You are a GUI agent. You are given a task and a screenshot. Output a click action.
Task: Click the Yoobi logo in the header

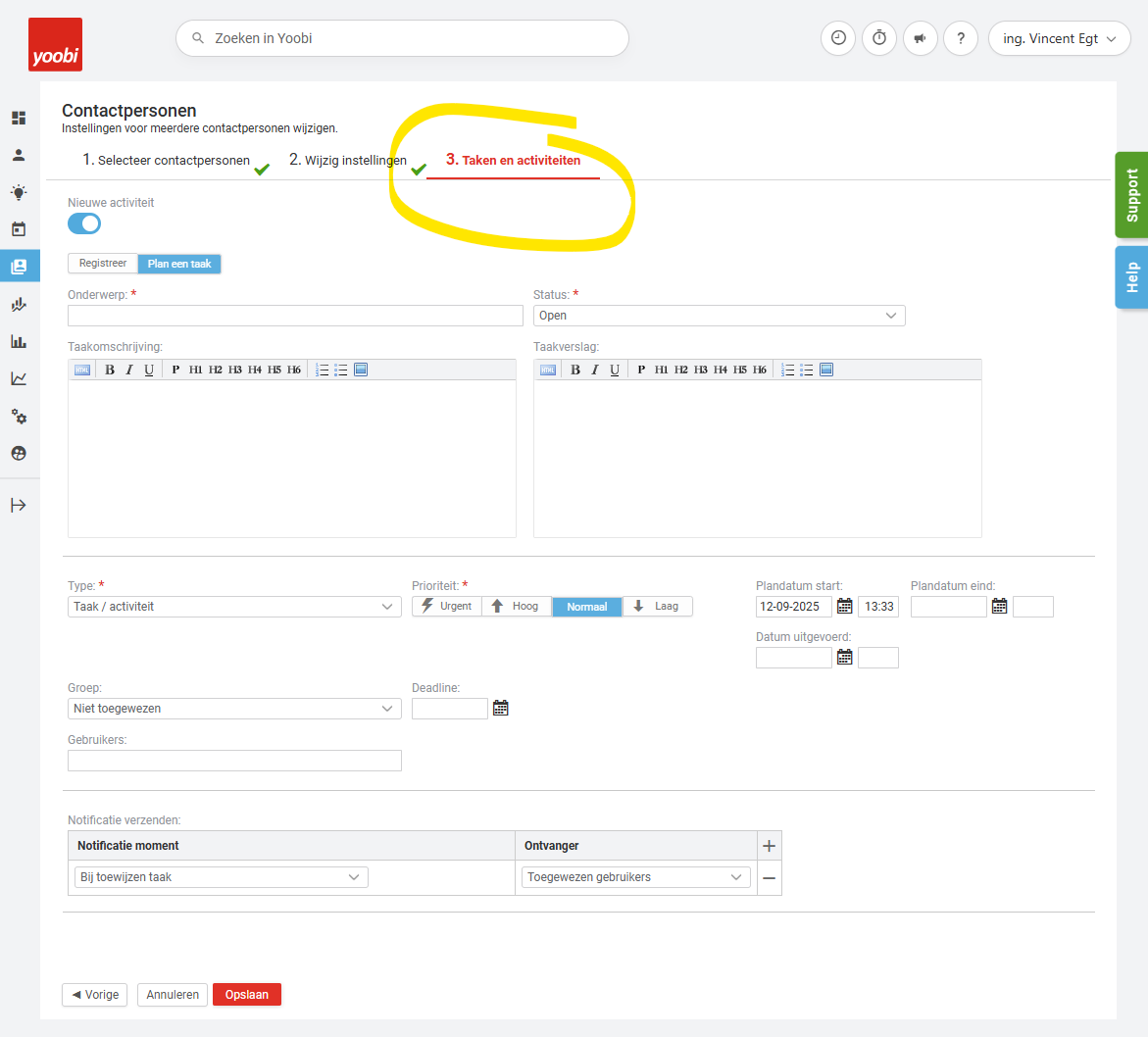56,45
